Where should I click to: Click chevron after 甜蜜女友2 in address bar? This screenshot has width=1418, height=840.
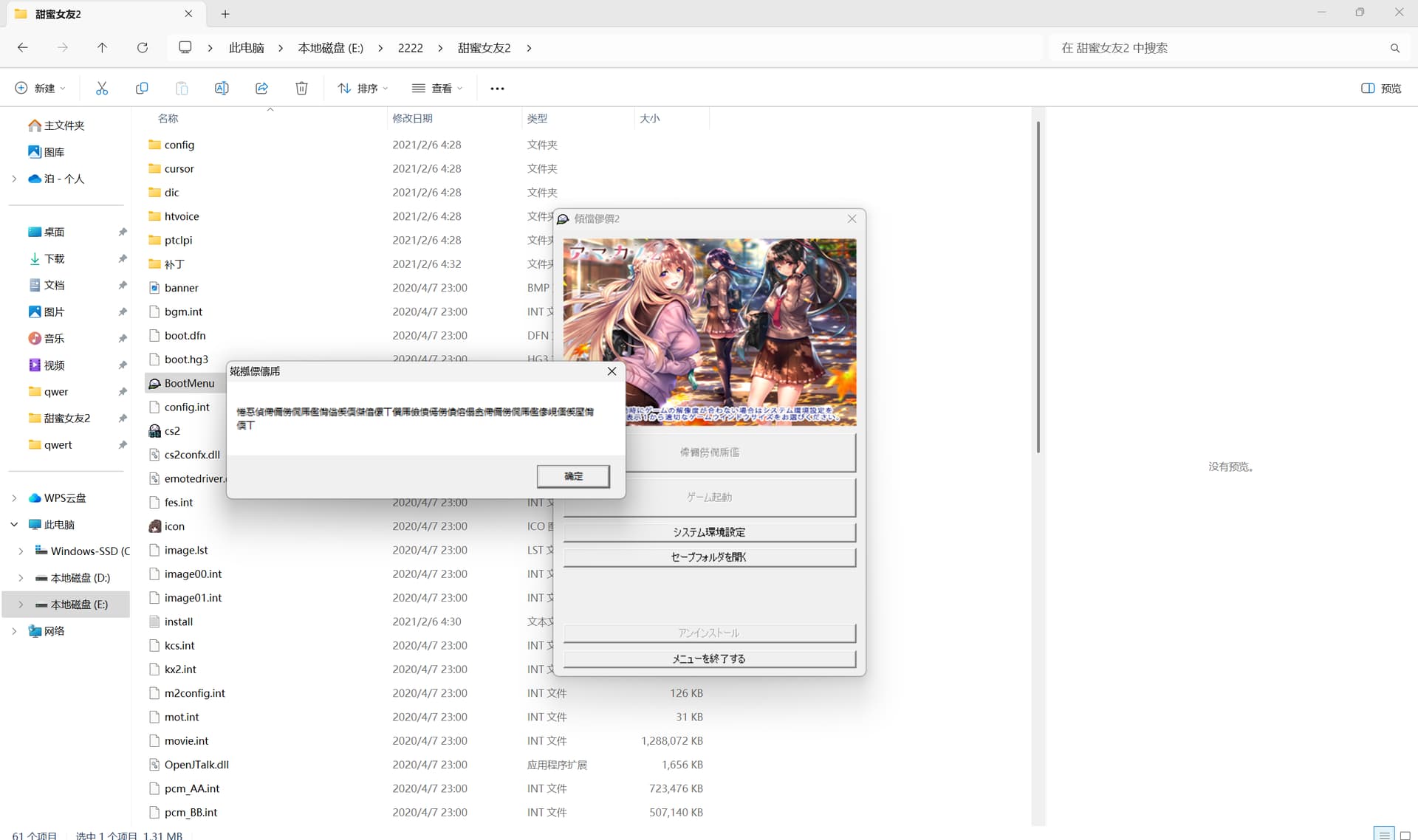point(529,48)
